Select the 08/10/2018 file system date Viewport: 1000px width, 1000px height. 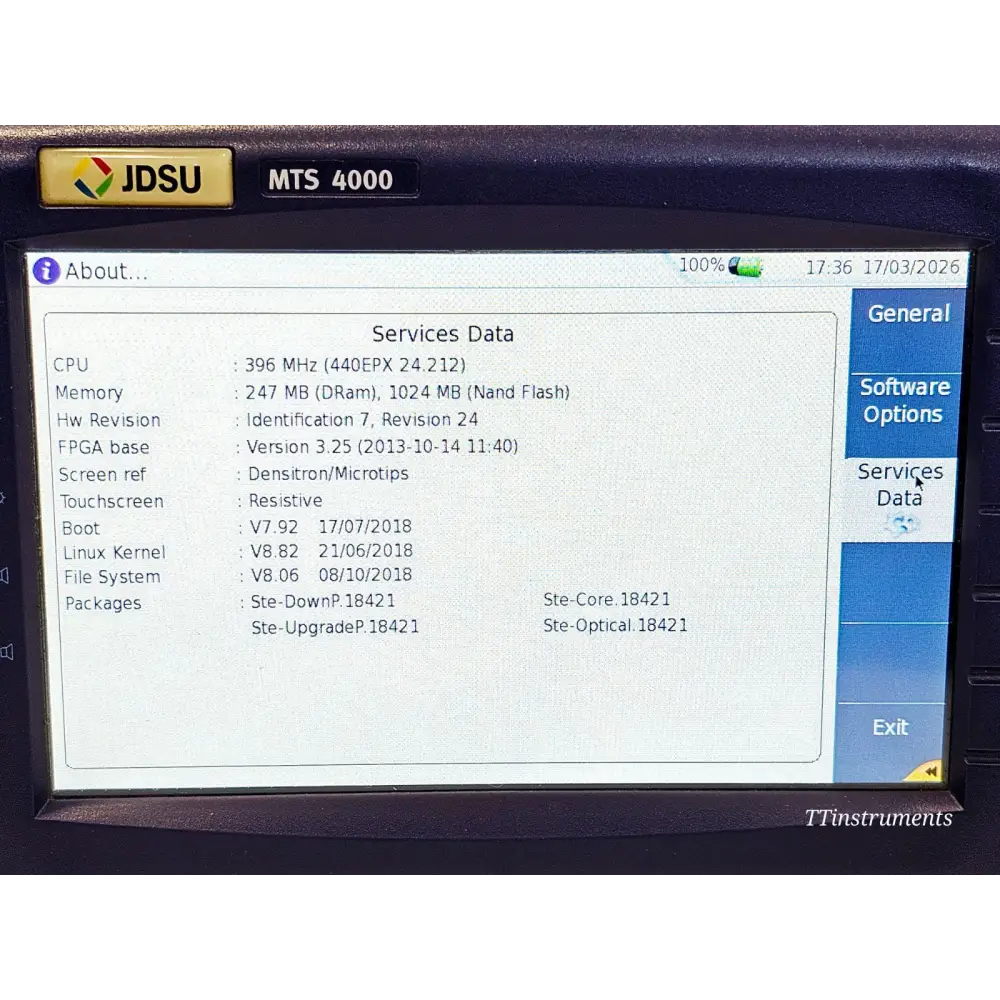click(365, 575)
